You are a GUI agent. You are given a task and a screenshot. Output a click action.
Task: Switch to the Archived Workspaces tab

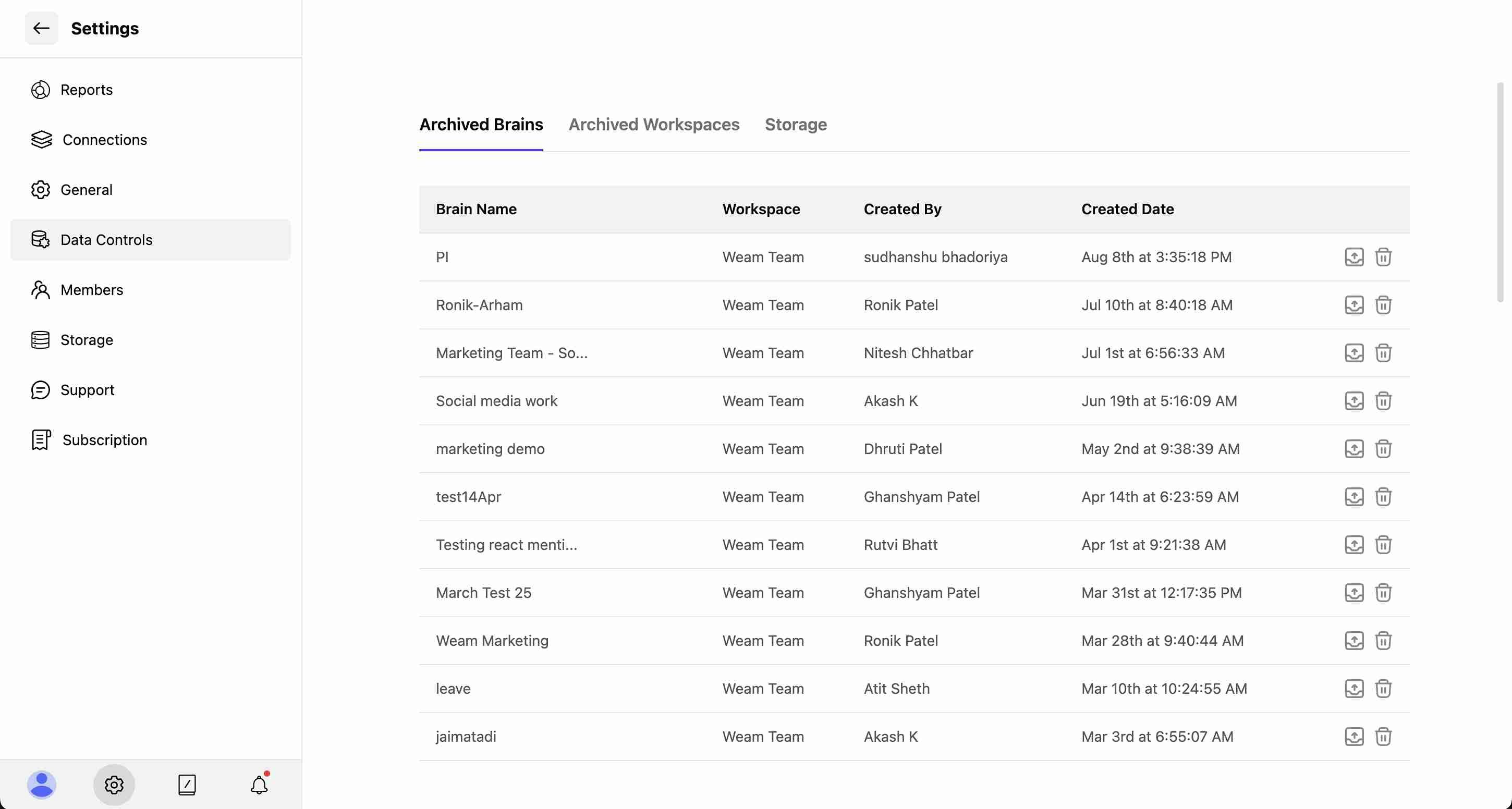[x=654, y=125]
